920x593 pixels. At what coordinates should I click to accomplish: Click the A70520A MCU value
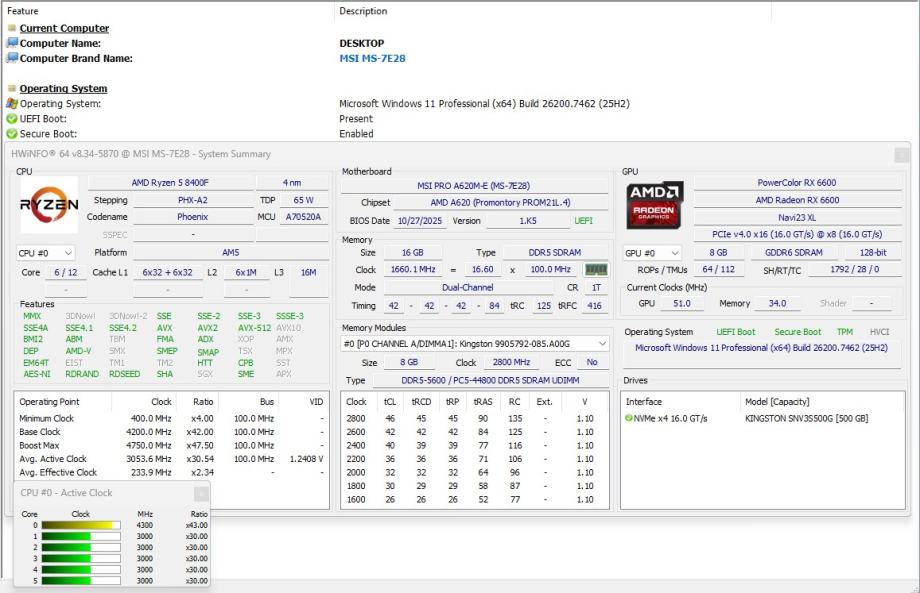point(303,216)
